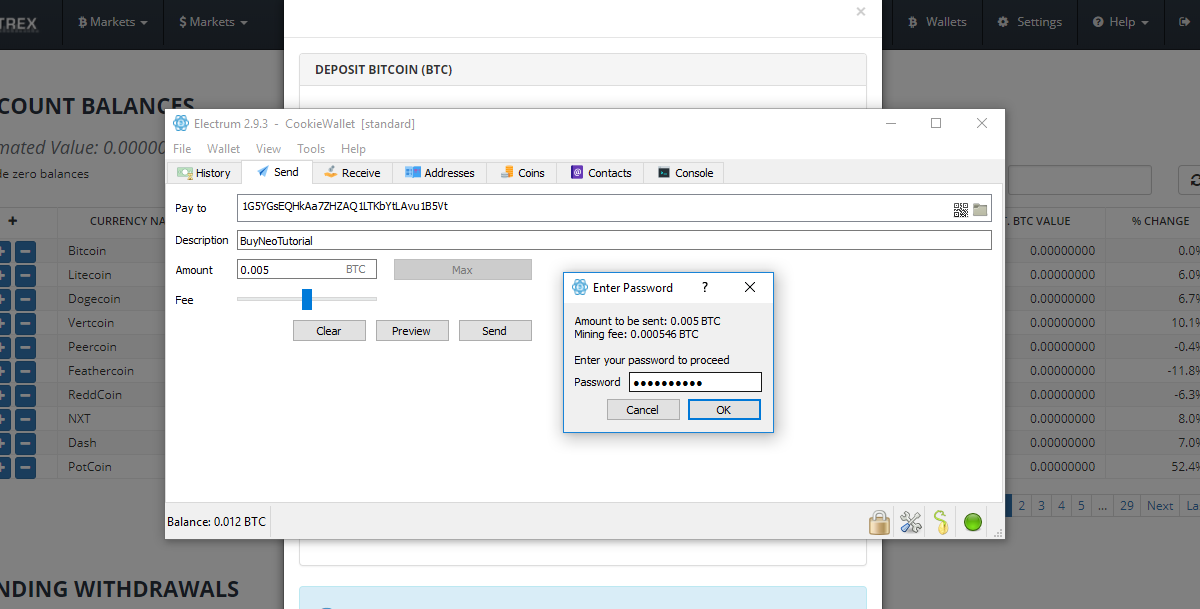This screenshot has width=1200, height=609.
Task: Click the Bittrex refresh button beside search box
Action: (x=1190, y=180)
